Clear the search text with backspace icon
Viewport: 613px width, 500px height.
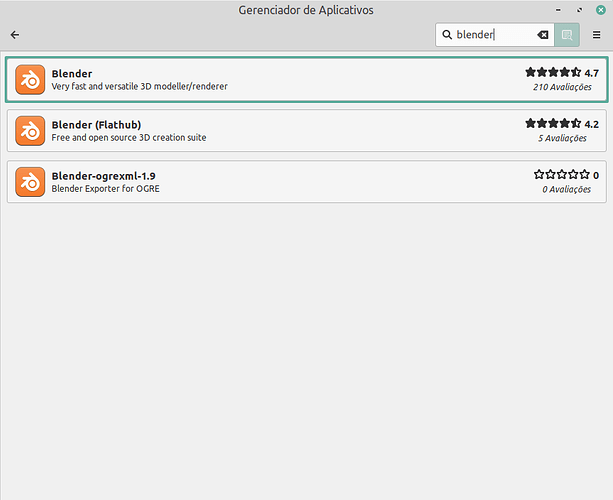pos(543,35)
